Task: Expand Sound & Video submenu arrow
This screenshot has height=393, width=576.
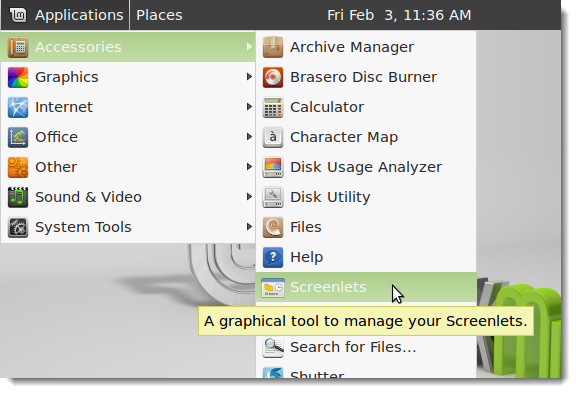Action: (249, 197)
